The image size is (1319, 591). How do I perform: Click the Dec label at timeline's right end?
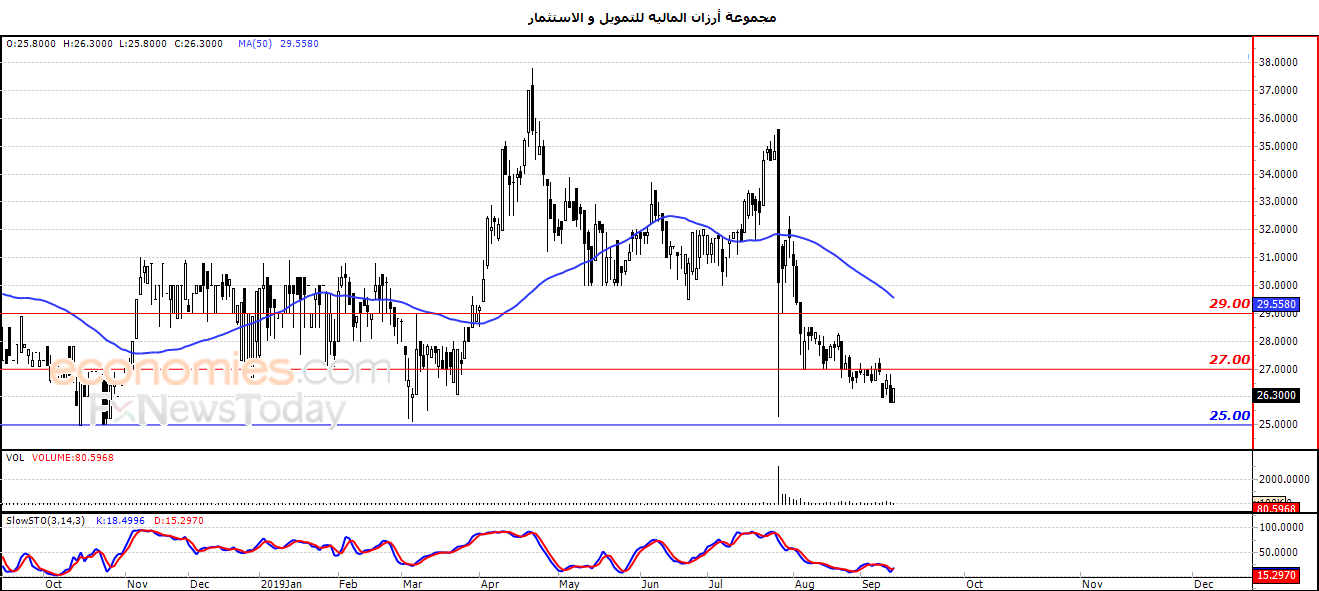[x=1203, y=583]
